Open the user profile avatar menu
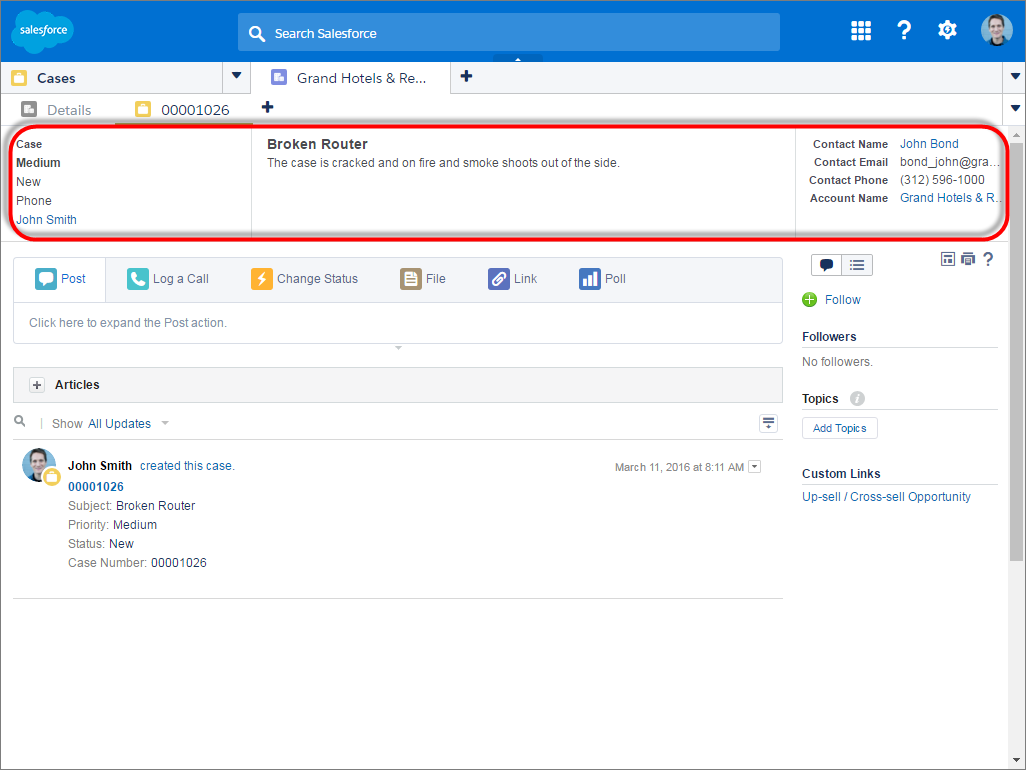Screen dimensions: 1026x770 (x=997, y=30)
